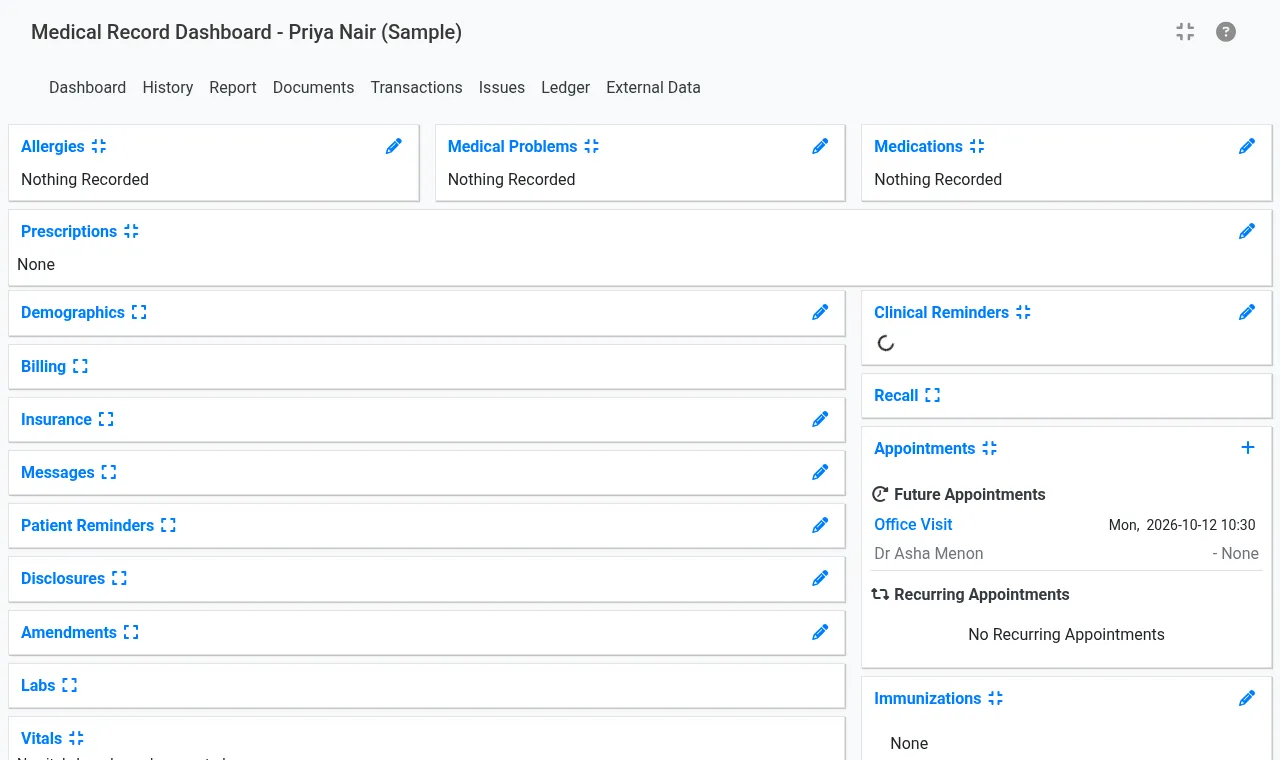Collapse the Appointments card

pos(989,448)
